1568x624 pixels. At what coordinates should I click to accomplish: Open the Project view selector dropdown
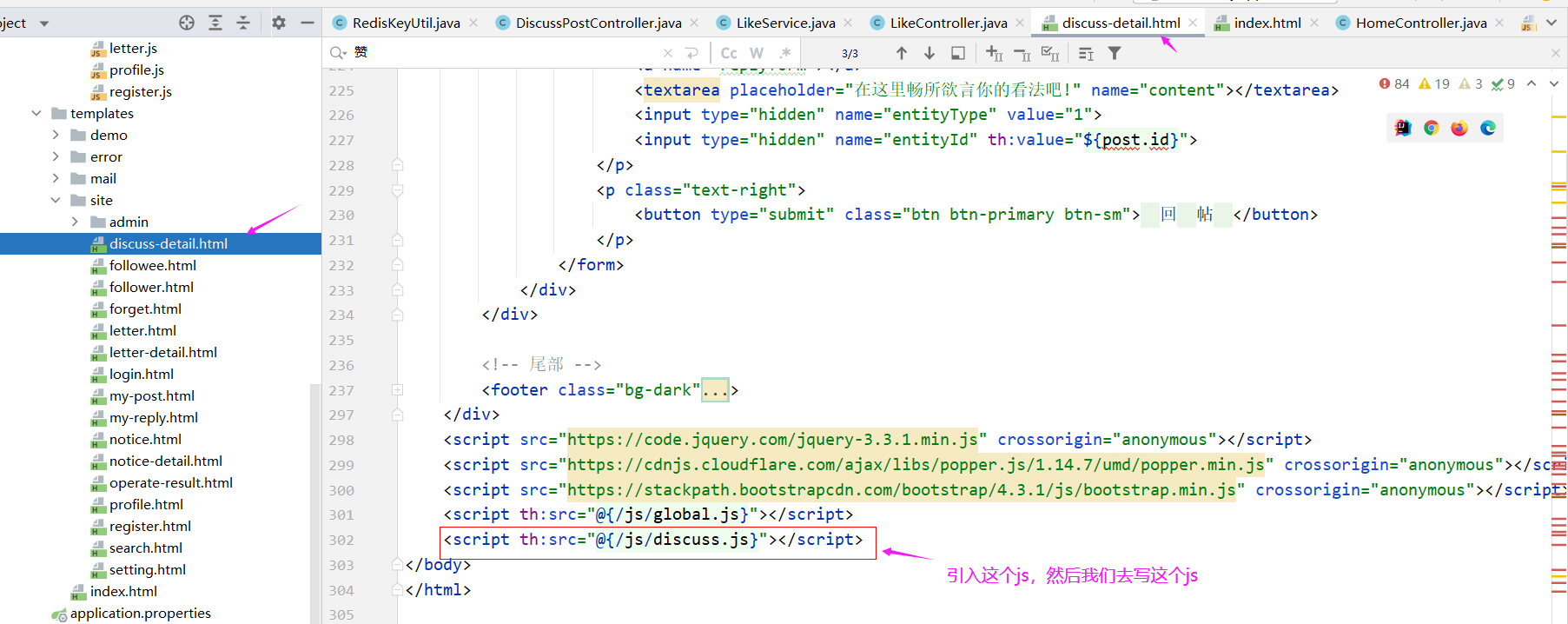44,23
